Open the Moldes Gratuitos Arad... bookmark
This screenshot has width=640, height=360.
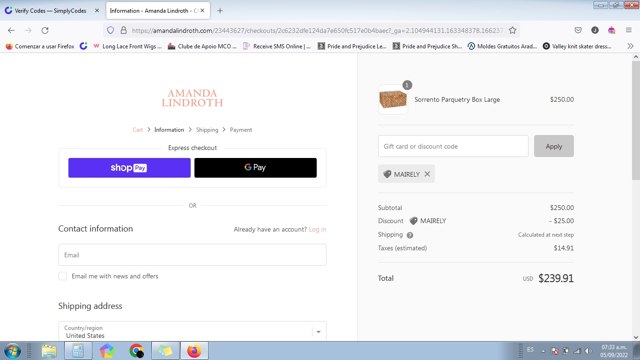[x=502, y=46]
